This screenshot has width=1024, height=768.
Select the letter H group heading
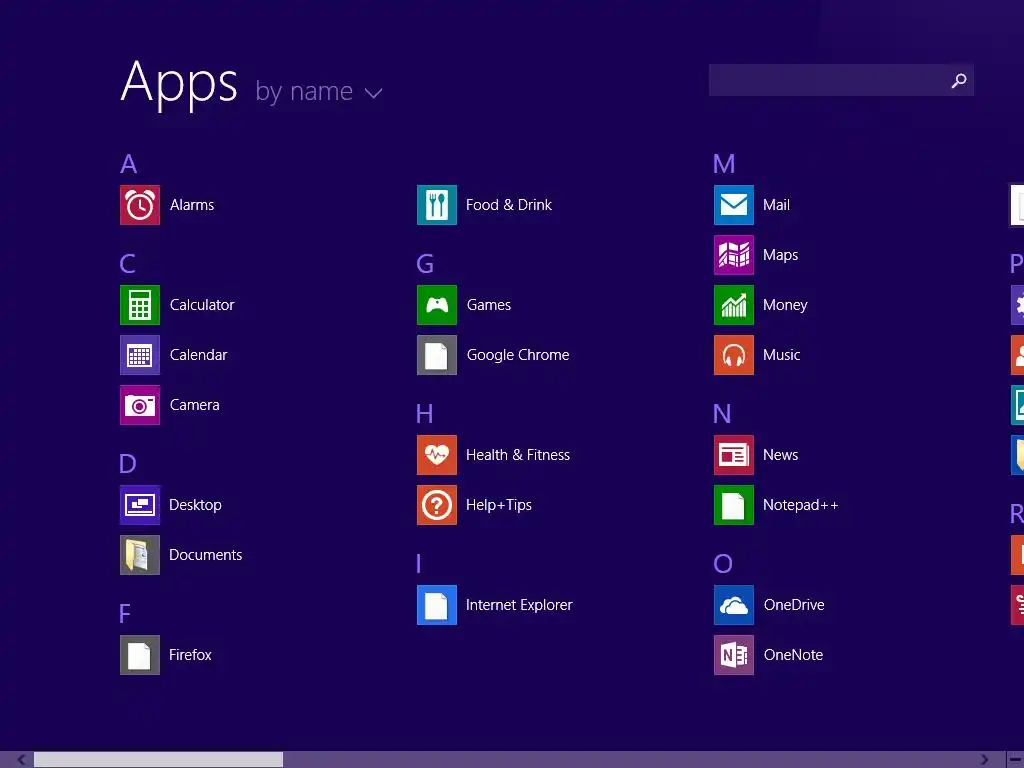click(x=424, y=413)
